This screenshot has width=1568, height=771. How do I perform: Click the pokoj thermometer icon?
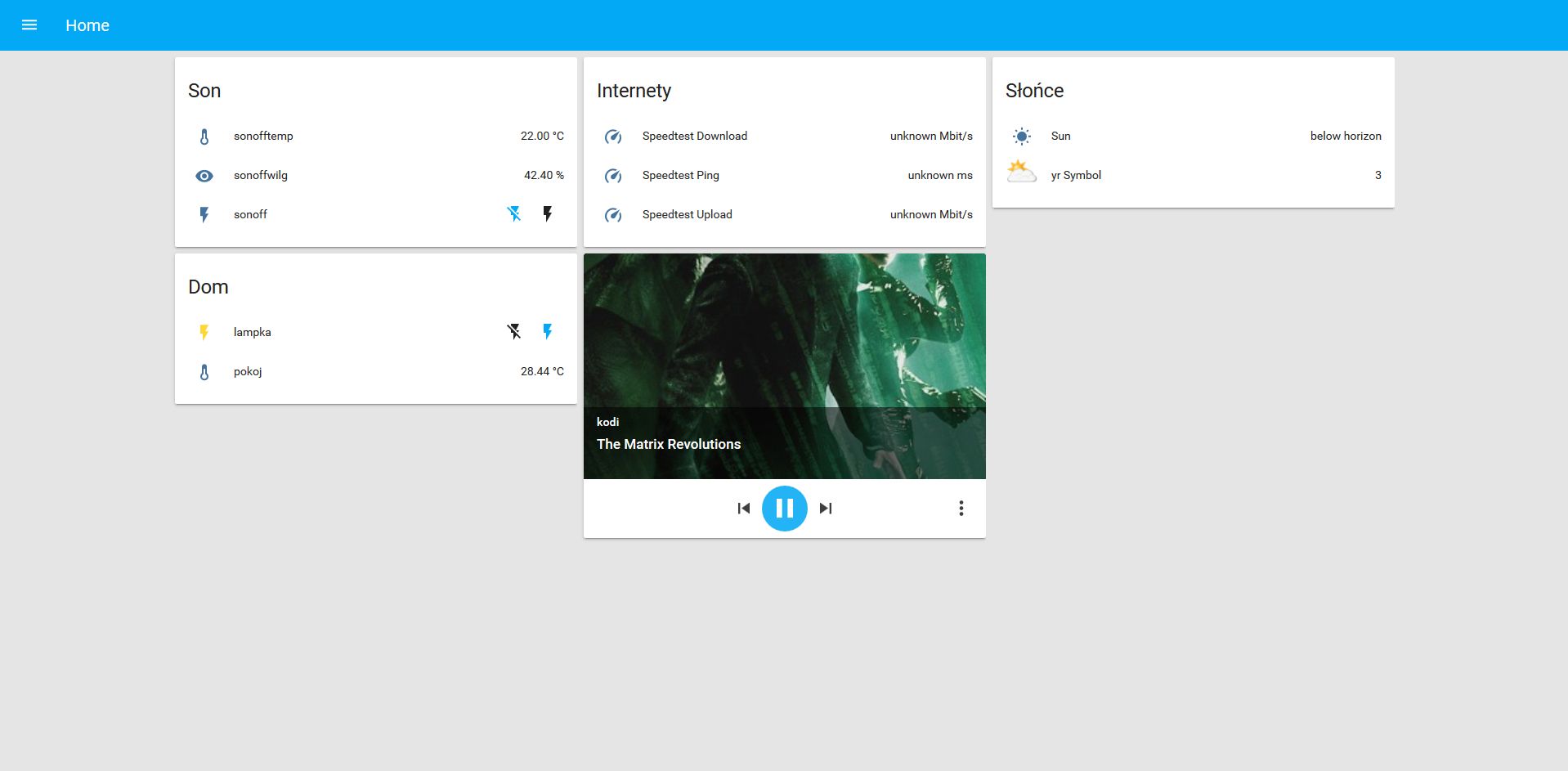coord(204,372)
